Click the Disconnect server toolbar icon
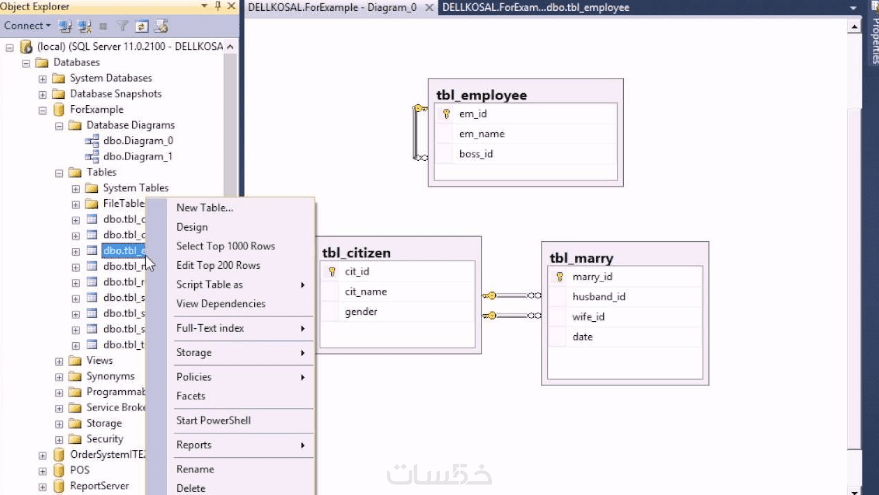Screen dimensions: 879x495 point(85,26)
